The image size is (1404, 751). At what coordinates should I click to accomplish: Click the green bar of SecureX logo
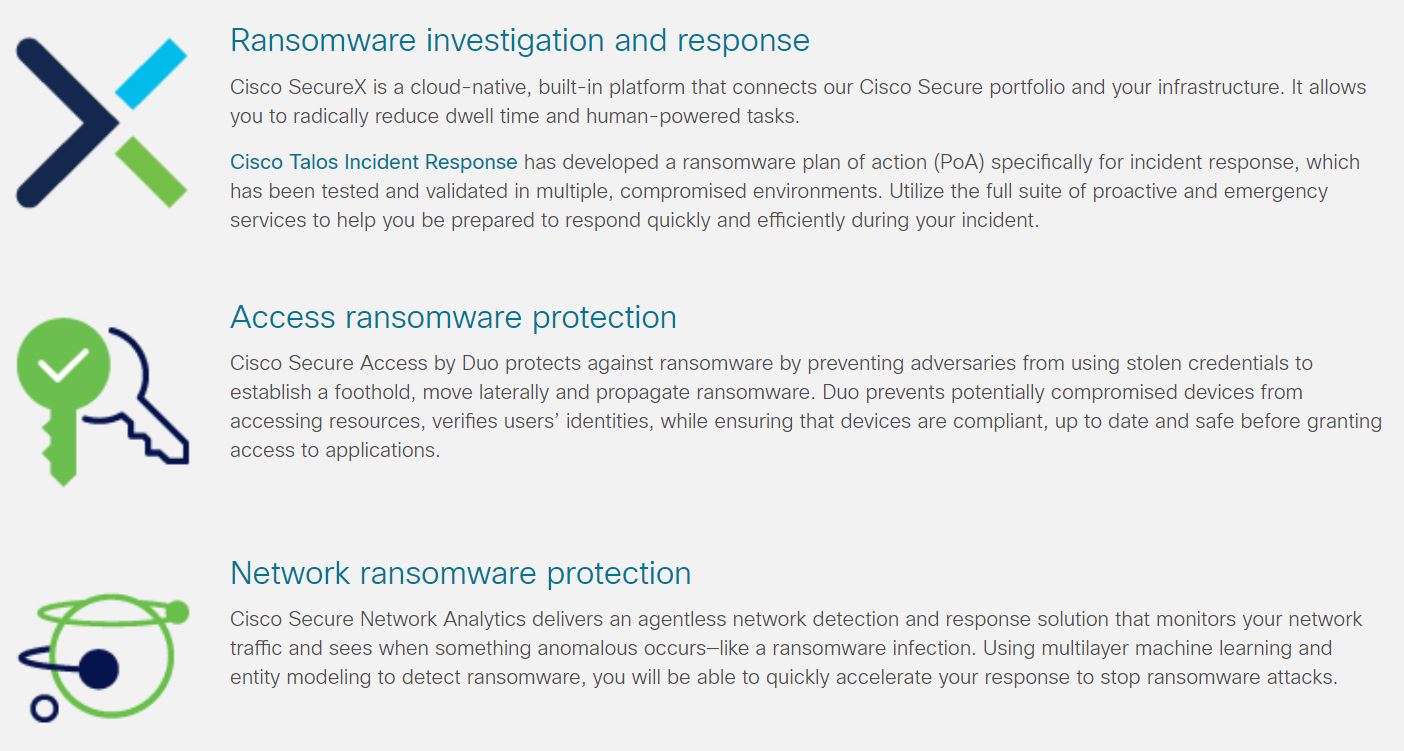click(151, 172)
